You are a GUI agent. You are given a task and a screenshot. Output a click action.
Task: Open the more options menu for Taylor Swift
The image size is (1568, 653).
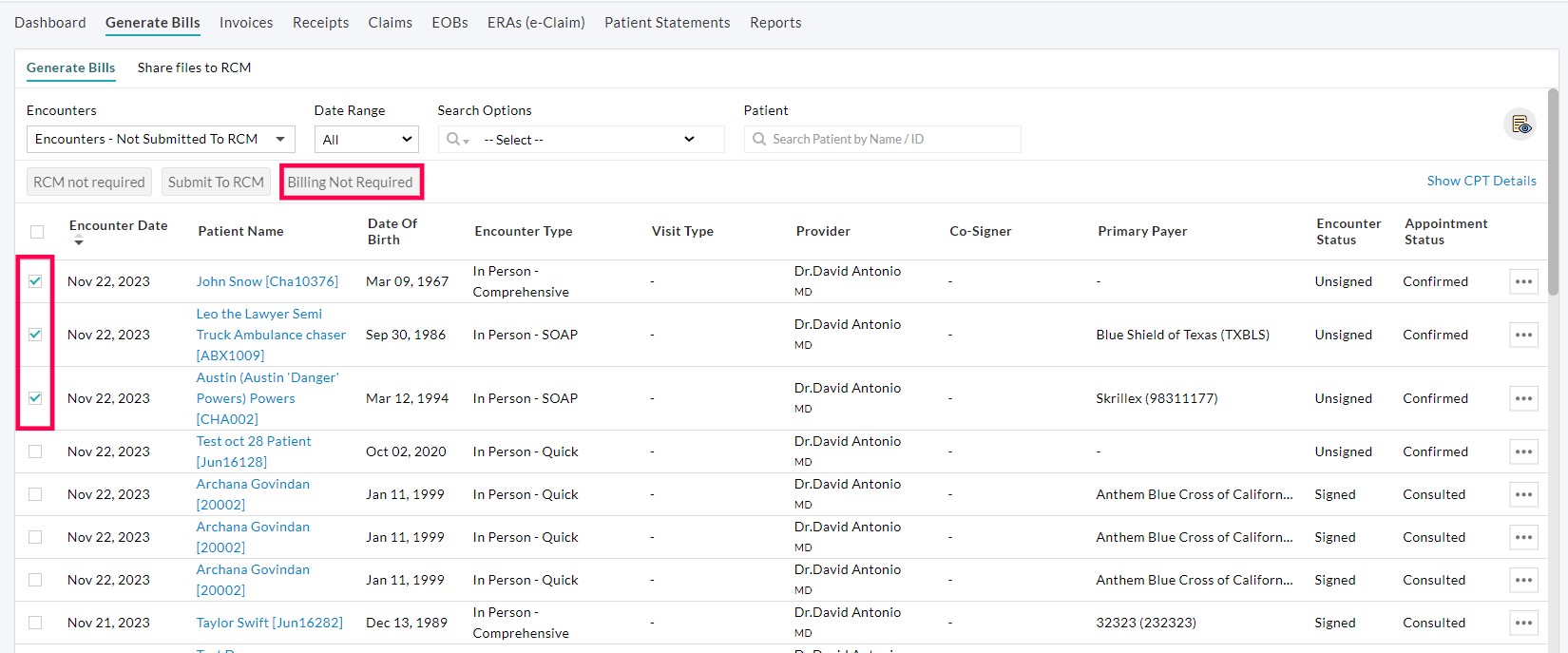(1523, 623)
